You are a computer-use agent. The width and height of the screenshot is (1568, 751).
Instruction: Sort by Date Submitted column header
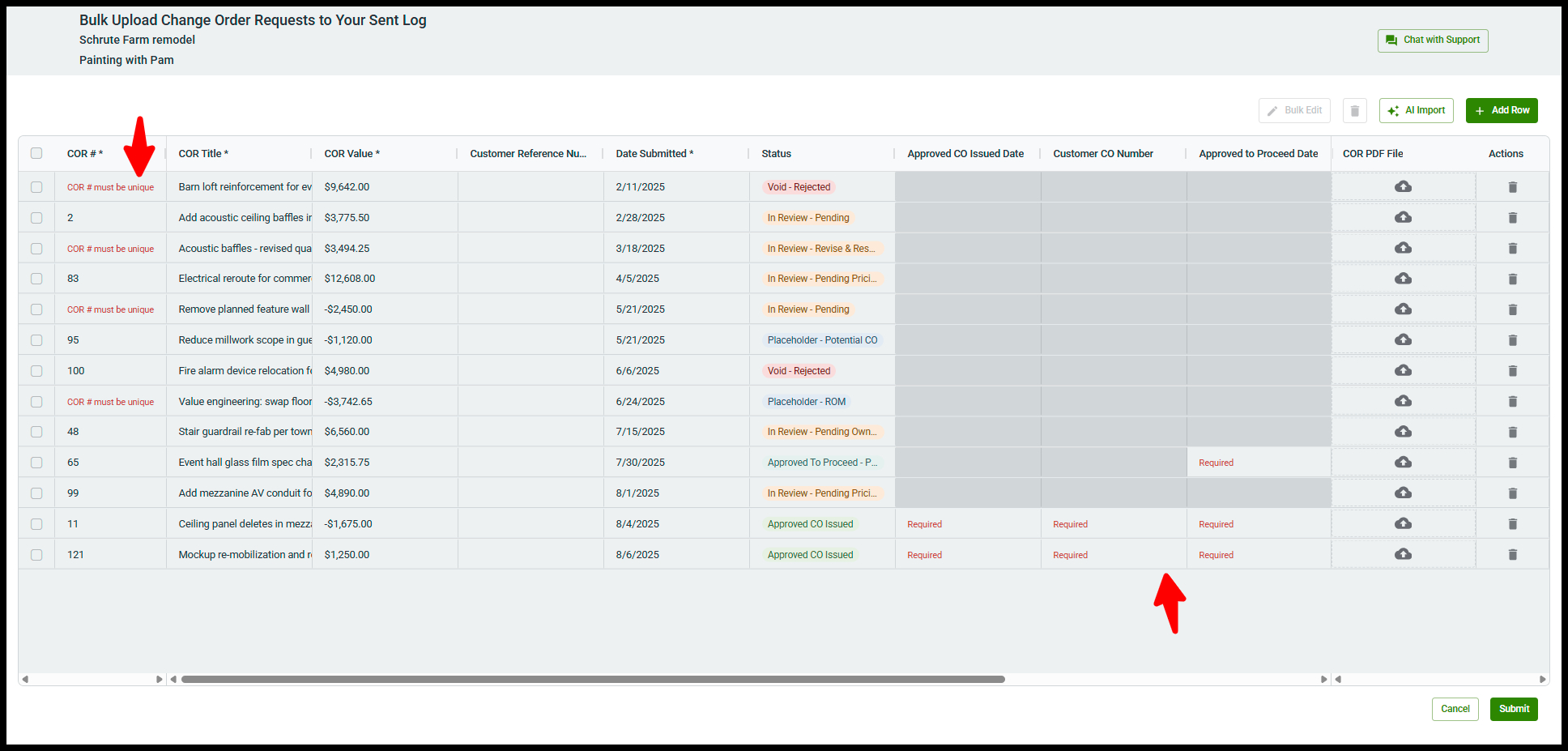pyautogui.click(x=654, y=154)
